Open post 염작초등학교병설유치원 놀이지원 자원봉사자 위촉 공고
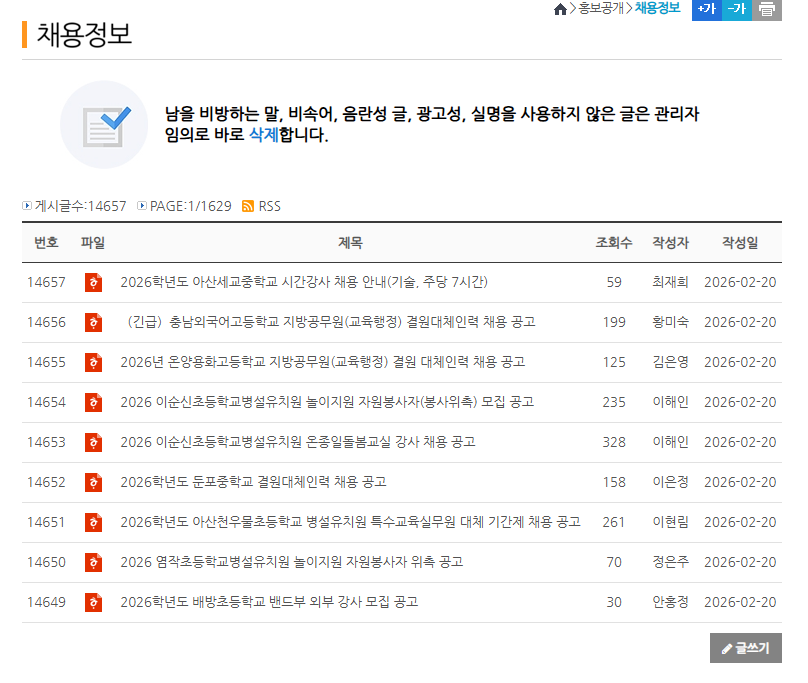 (292, 562)
